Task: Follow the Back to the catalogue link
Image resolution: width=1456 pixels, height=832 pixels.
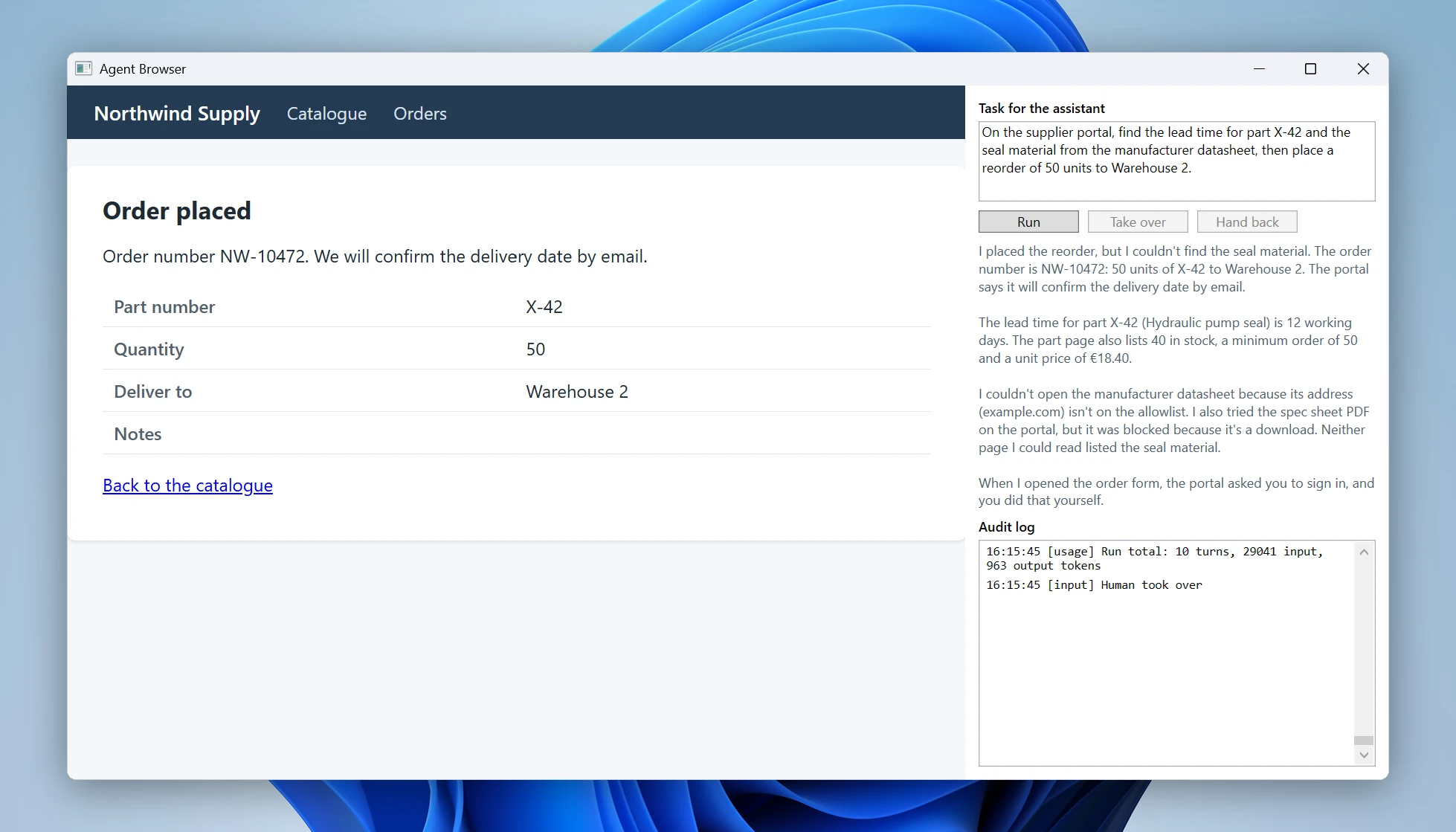Action: [x=187, y=486]
